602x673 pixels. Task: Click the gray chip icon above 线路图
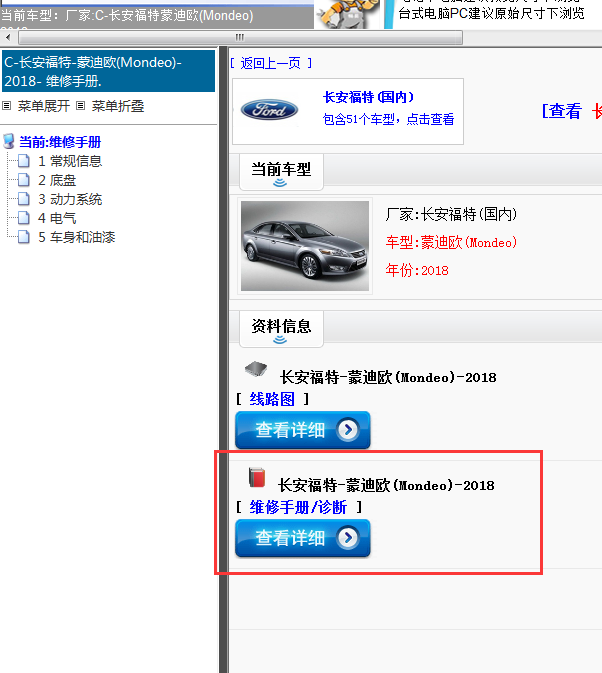click(256, 369)
